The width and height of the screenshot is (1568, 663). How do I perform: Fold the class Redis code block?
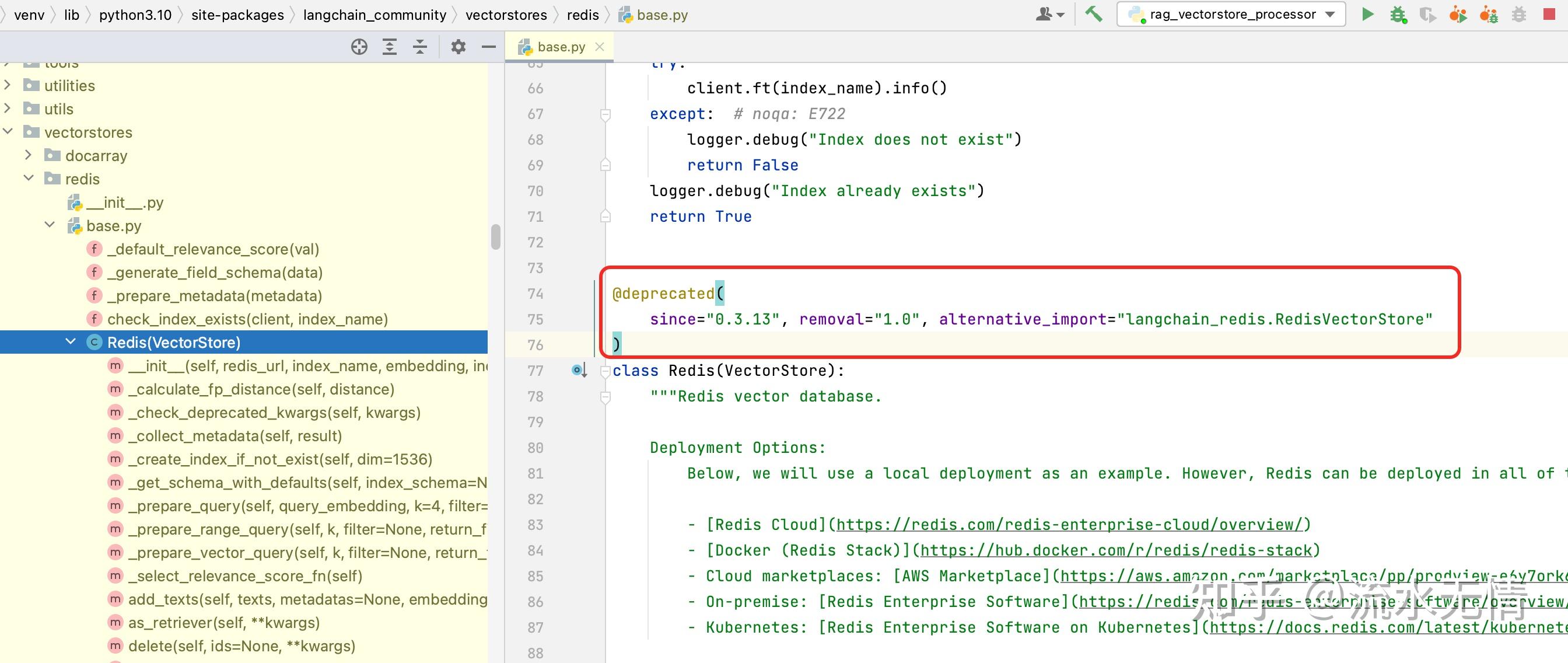(605, 371)
